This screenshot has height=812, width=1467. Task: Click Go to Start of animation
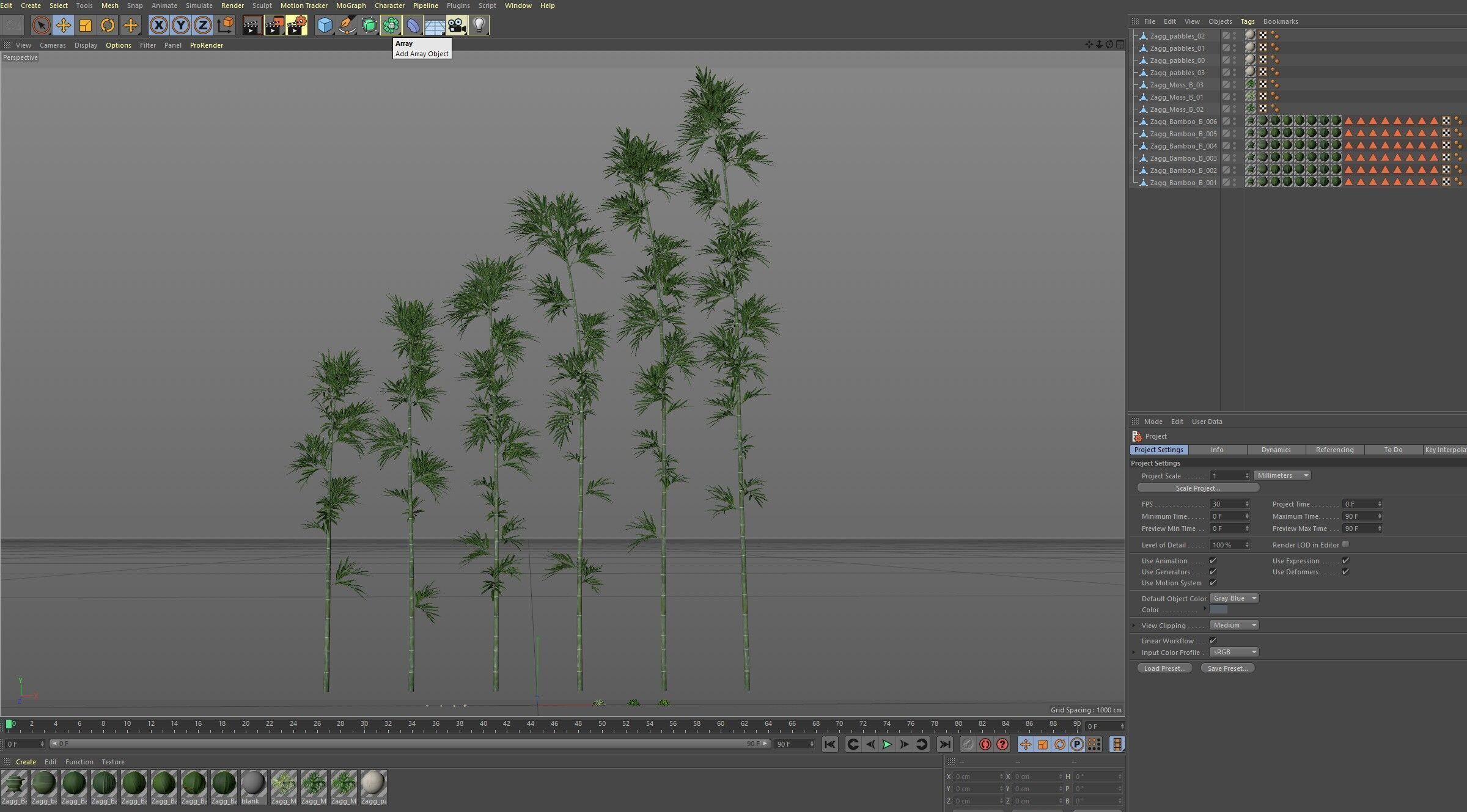[x=829, y=744]
